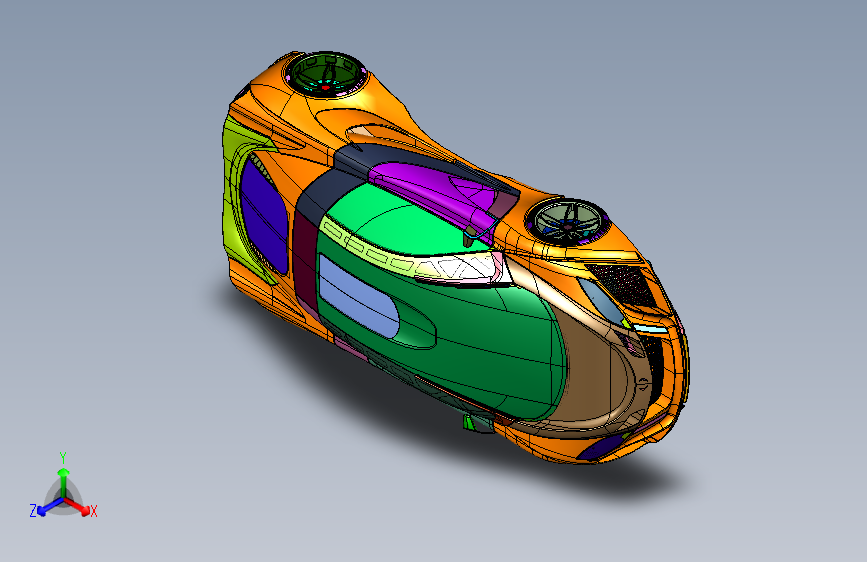Select the light blue rounded window face
This screenshot has width=867, height=562.
(x=358, y=296)
